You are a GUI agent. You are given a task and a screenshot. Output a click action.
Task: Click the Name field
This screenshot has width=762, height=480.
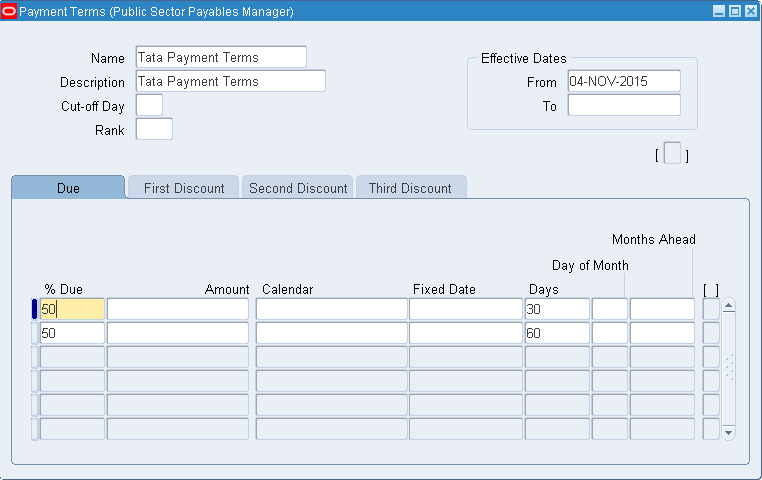(221, 57)
